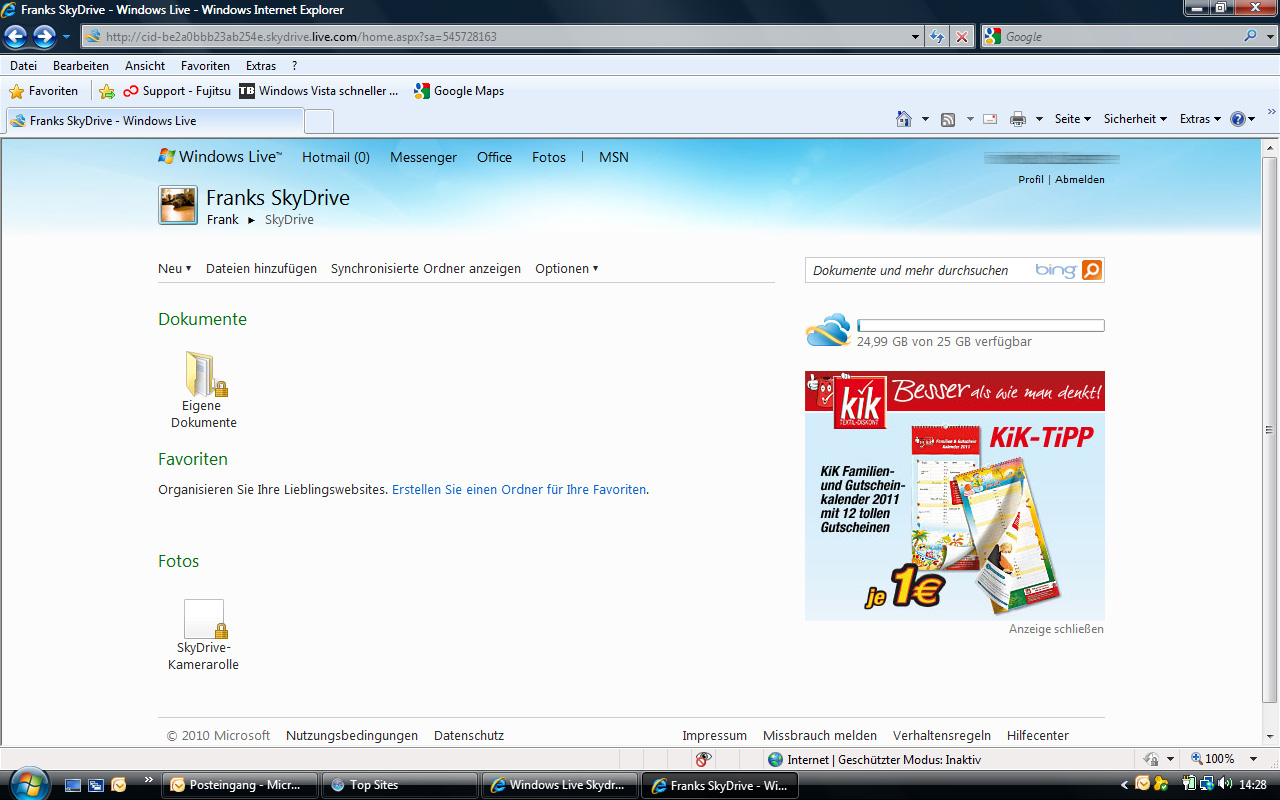Open the Bearbeiten menu

[81, 66]
